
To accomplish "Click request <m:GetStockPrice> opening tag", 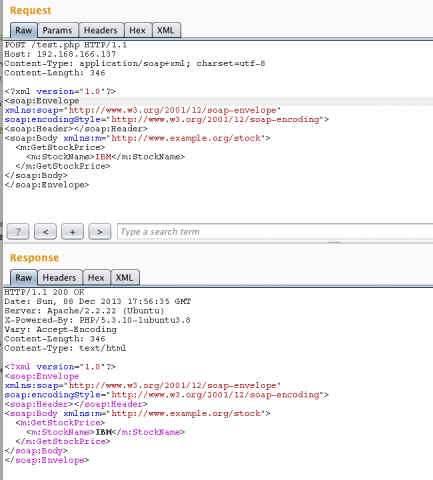I will click(x=60, y=147).
